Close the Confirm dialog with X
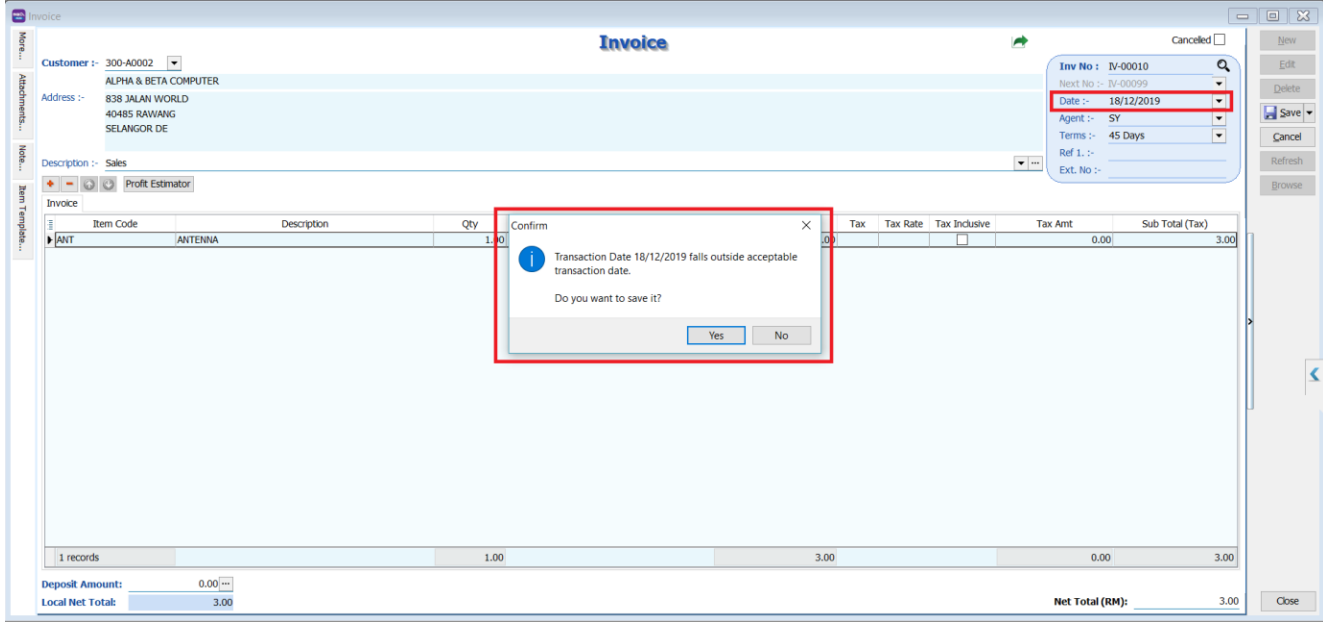Viewport: 1323px width, 622px height. coord(806,226)
